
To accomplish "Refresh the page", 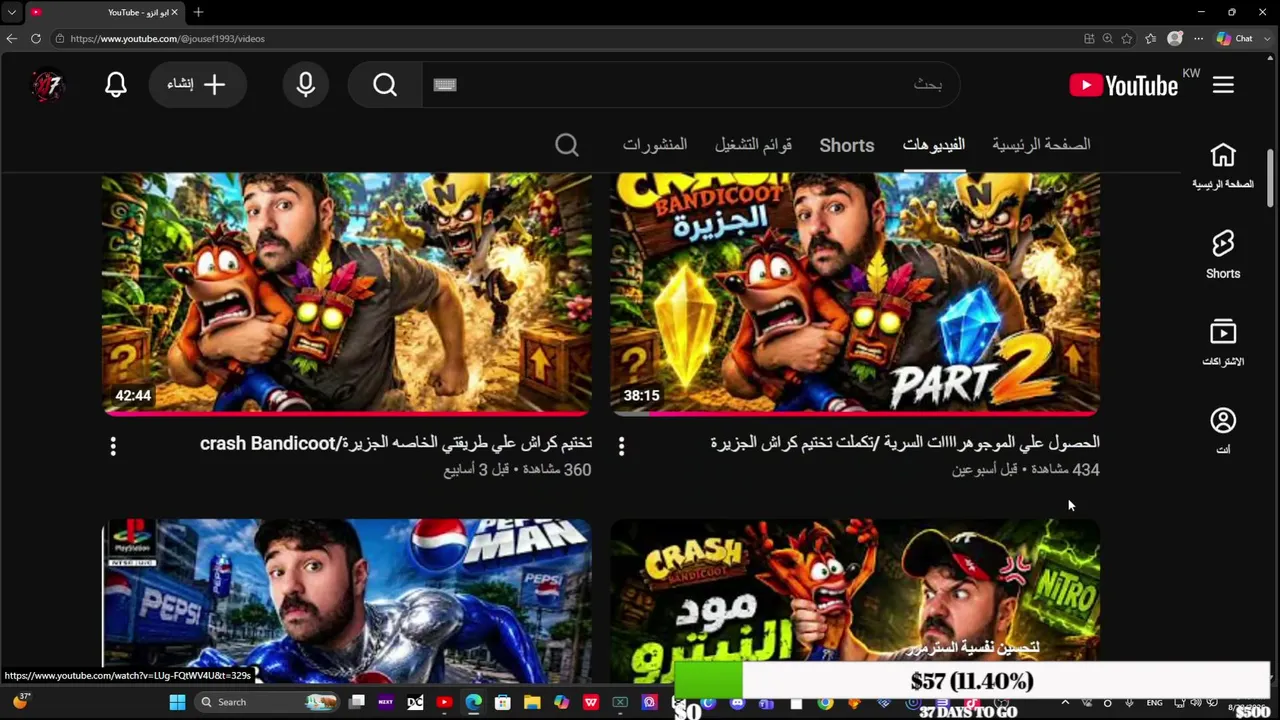I will (36, 38).
